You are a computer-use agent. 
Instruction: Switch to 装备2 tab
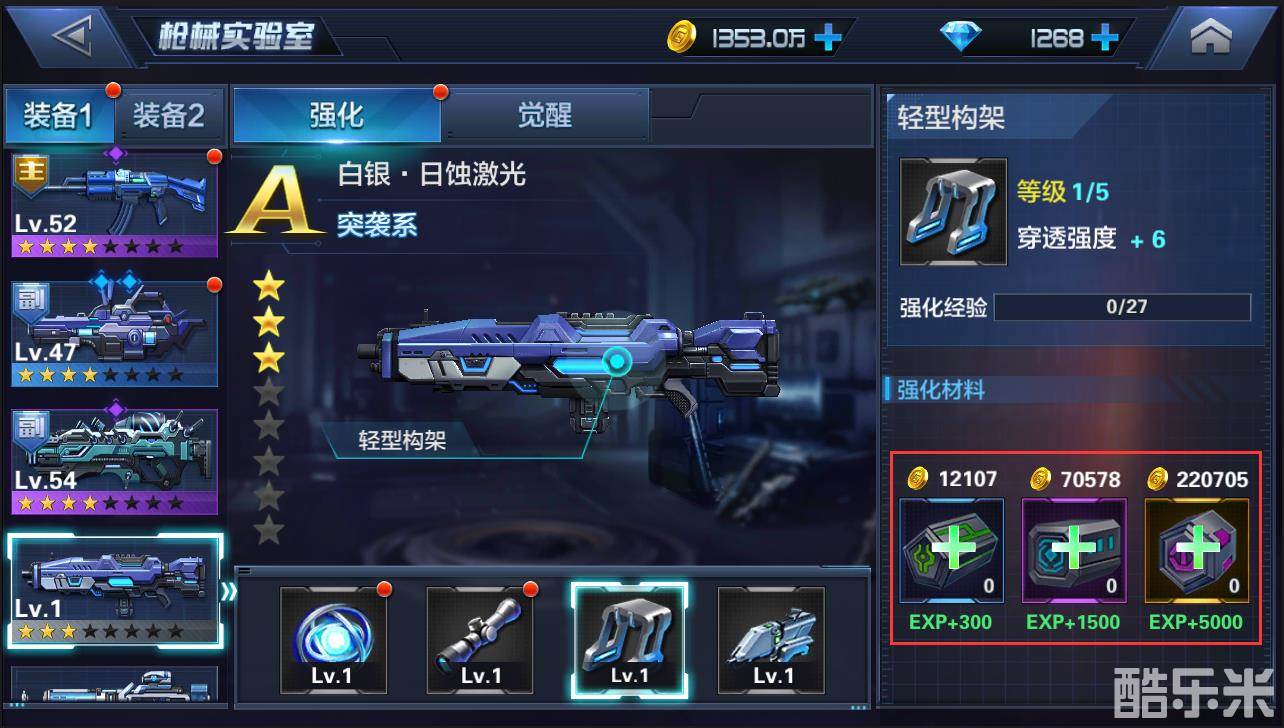pos(168,116)
